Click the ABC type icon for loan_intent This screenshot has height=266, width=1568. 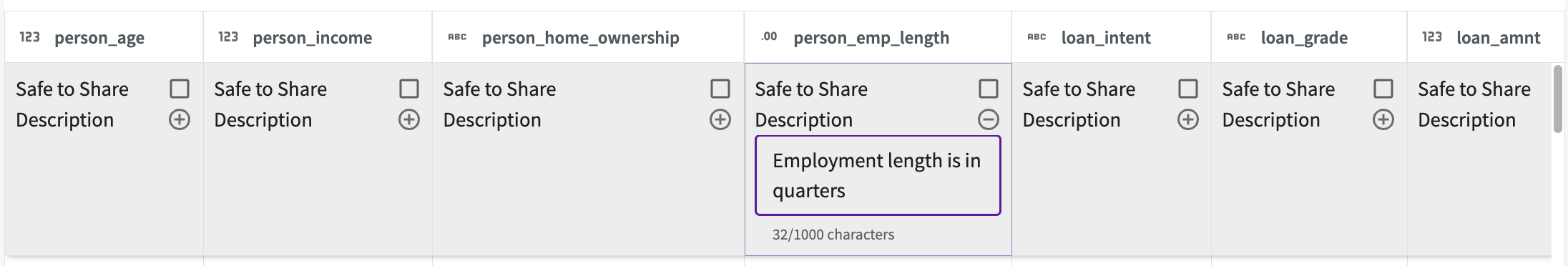coord(1037,37)
